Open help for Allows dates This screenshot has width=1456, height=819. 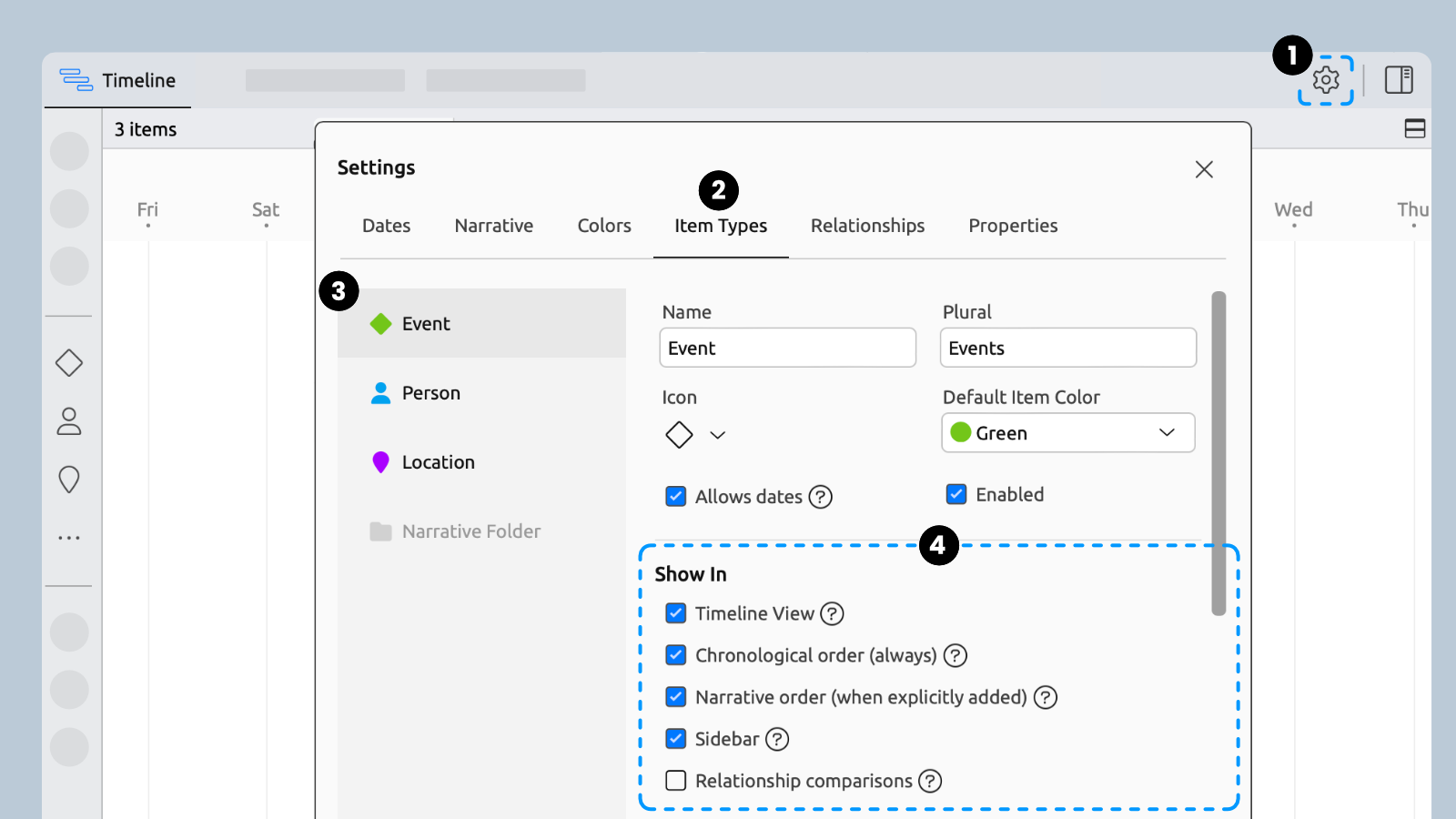[x=821, y=497]
